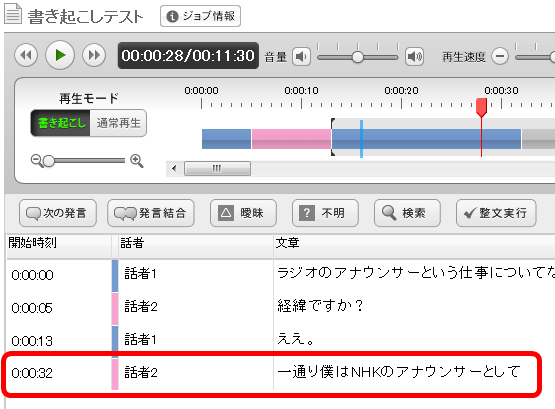Click the fast-forward playback button
The width and height of the screenshot is (555, 409).
tap(94, 55)
